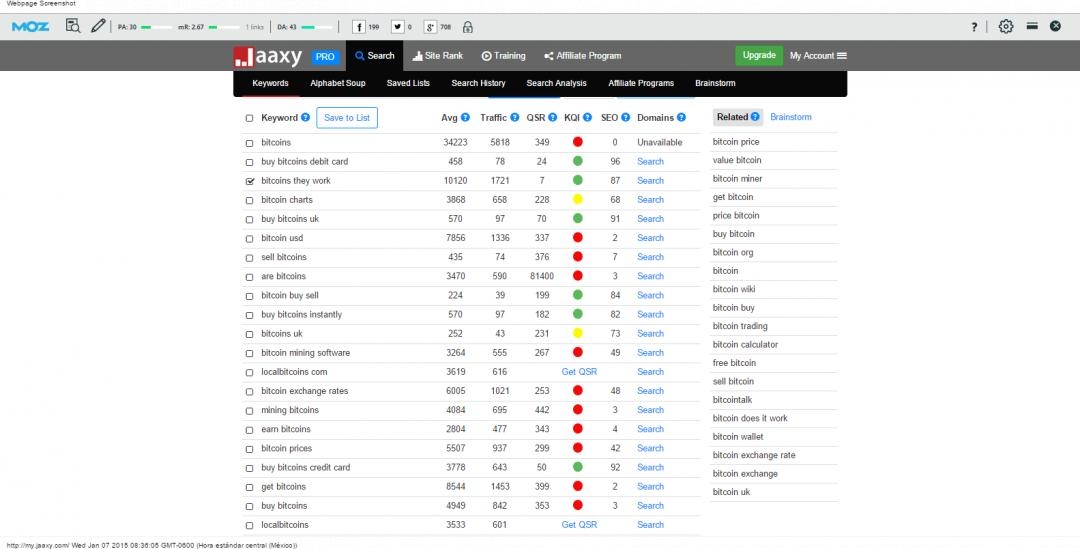The height and width of the screenshot is (549, 1080).
Task: Open the MOZ bar help question mark
Action: pos(974,27)
